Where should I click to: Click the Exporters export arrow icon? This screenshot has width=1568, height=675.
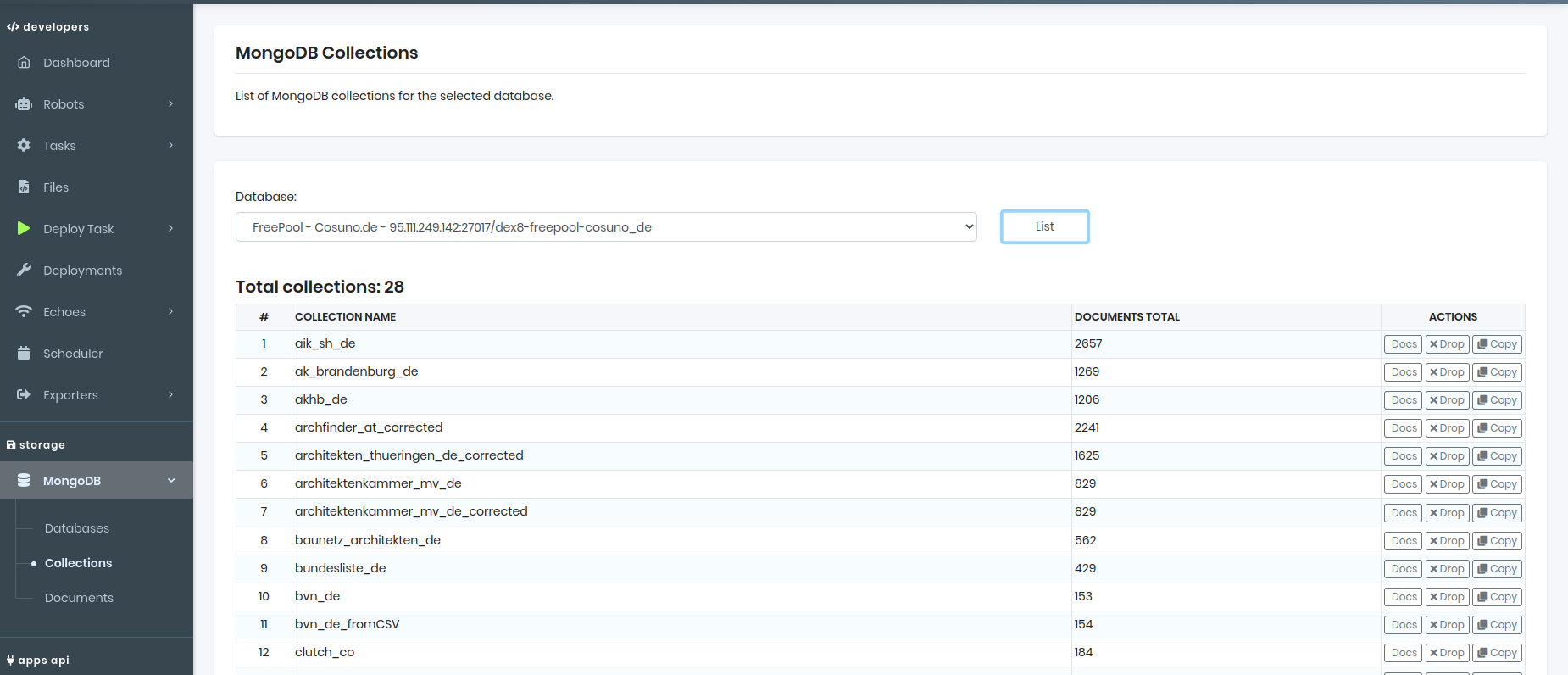pyautogui.click(x=24, y=395)
